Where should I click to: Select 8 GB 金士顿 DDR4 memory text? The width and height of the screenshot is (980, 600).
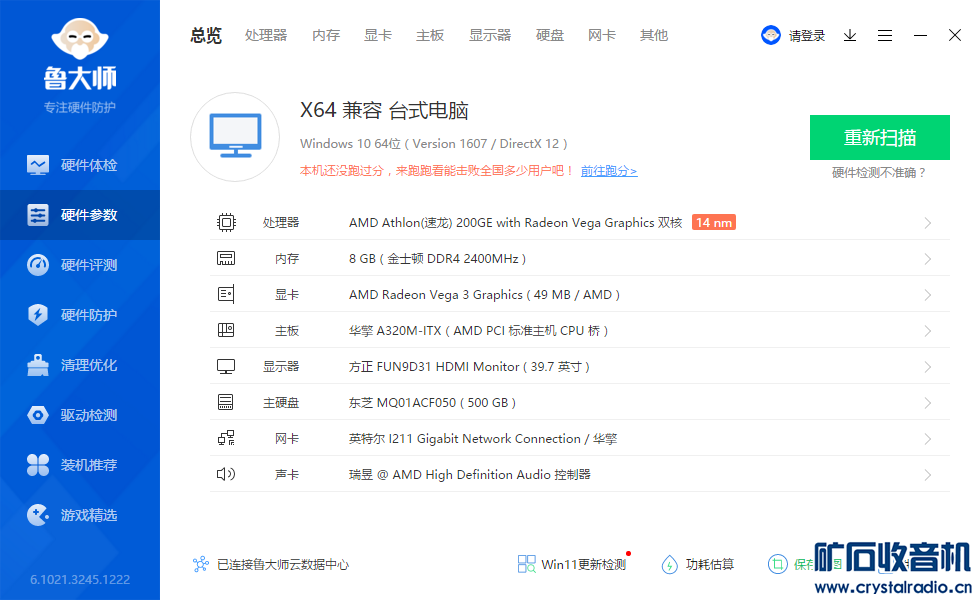(438, 258)
